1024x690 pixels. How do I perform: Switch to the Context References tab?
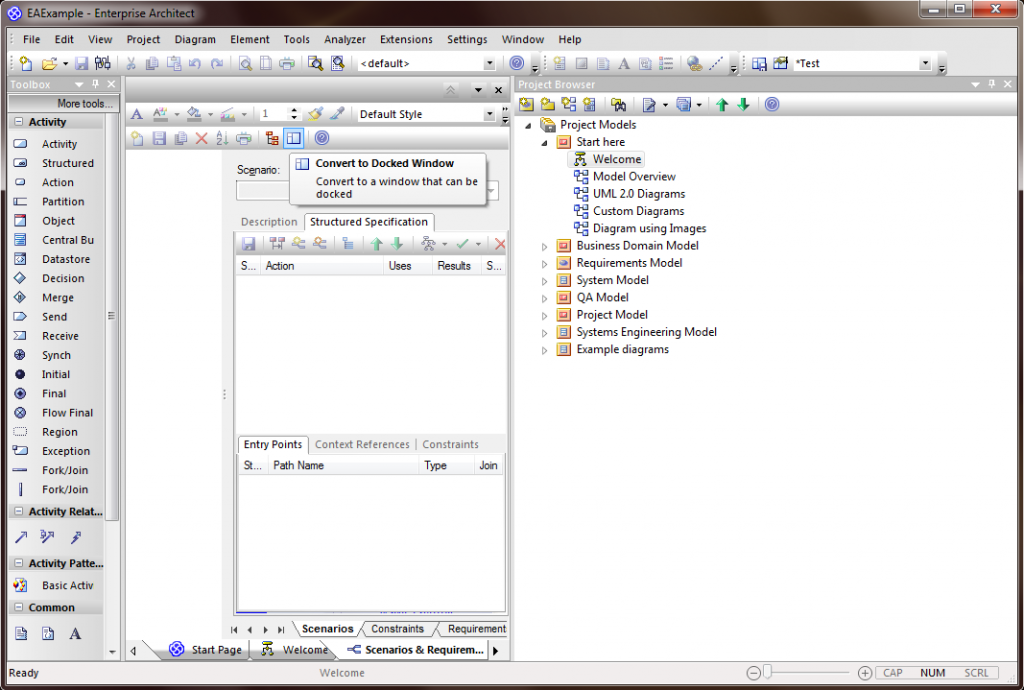tap(362, 445)
